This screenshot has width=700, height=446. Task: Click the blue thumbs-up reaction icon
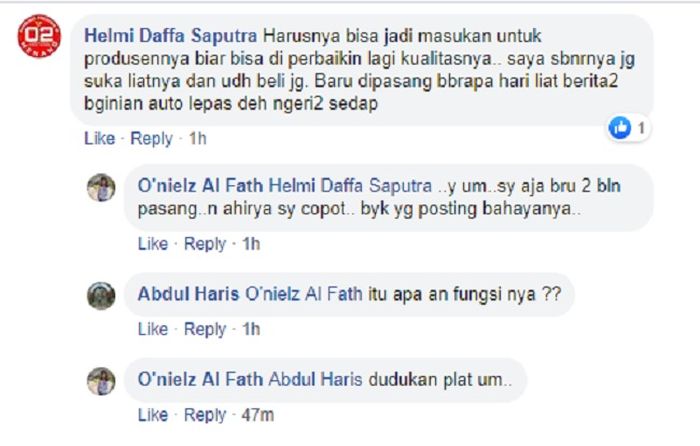click(x=620, y=128)
